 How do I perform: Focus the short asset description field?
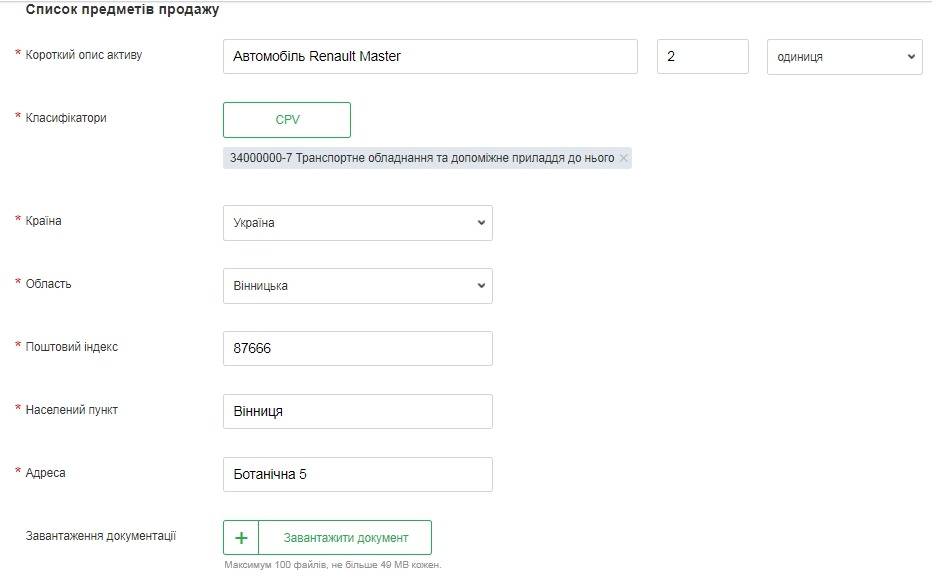click(430, 57)
